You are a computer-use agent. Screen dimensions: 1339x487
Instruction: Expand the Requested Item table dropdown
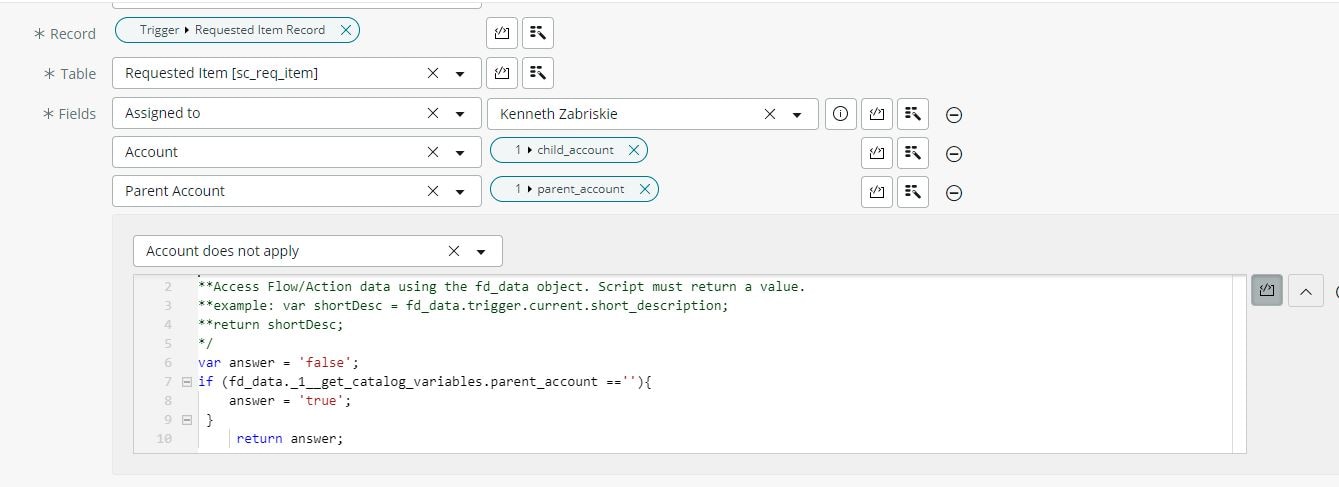click(x=460, y=74)
